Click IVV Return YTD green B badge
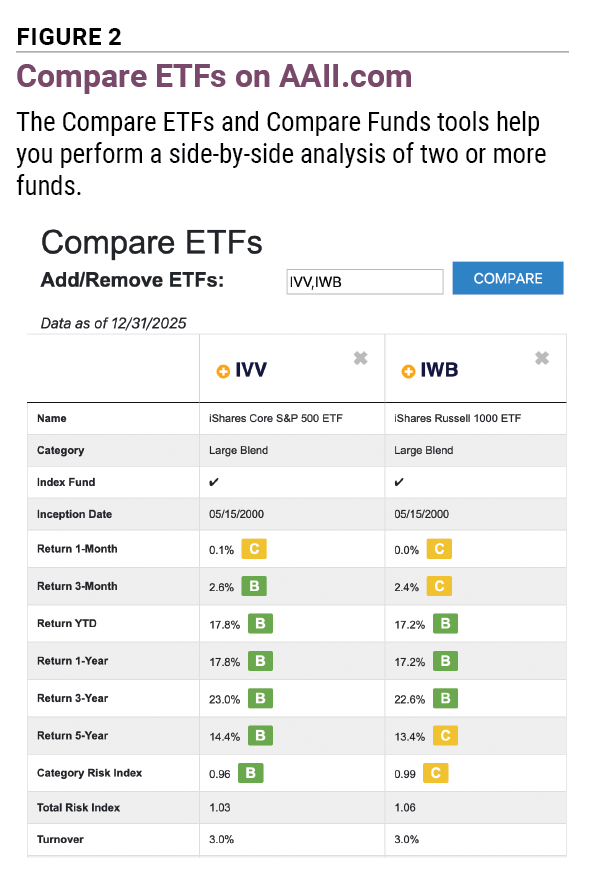 [x=260, y=624]
